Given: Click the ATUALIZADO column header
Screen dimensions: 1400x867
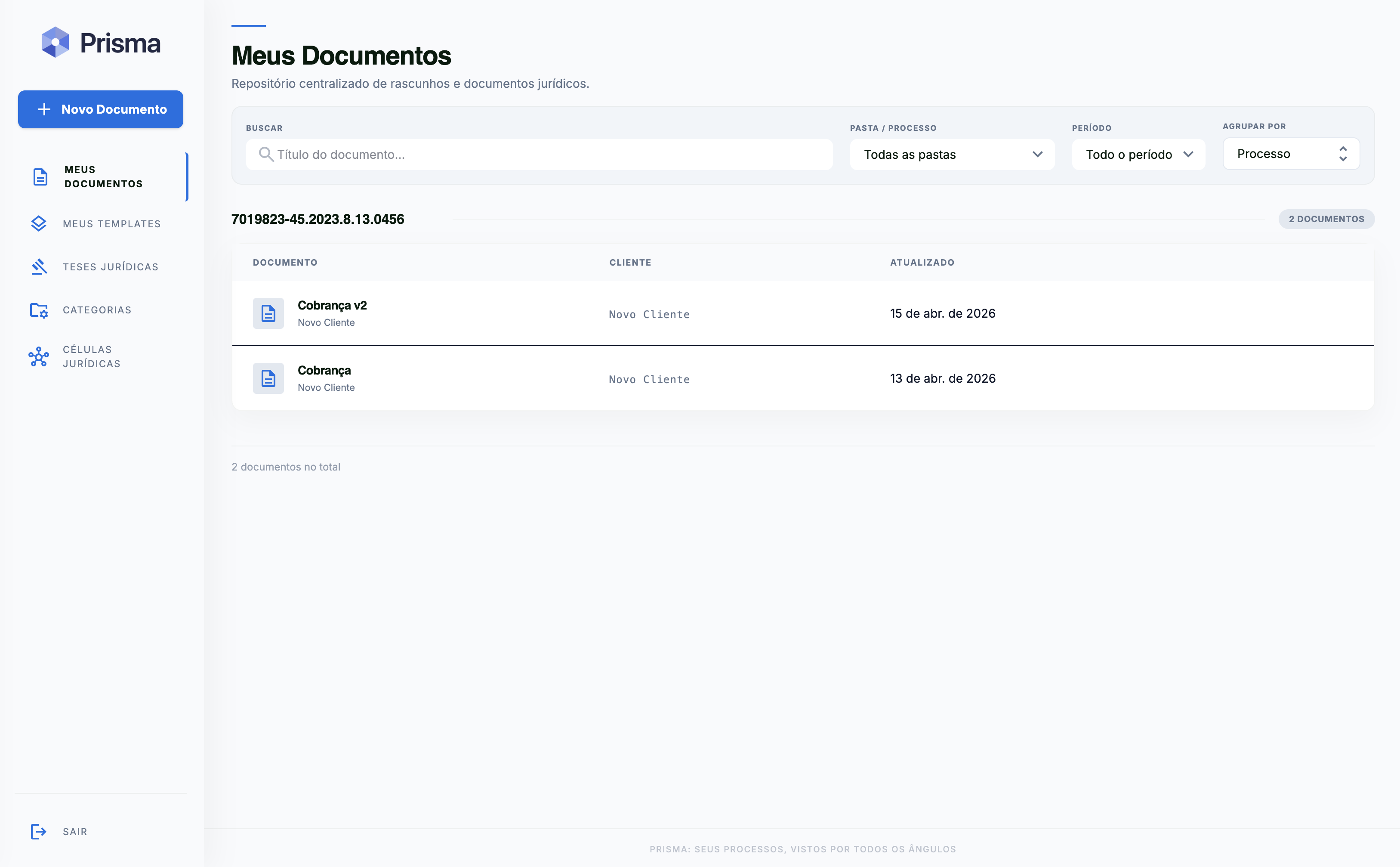Looking at the screenshot, I should (922, 263).
